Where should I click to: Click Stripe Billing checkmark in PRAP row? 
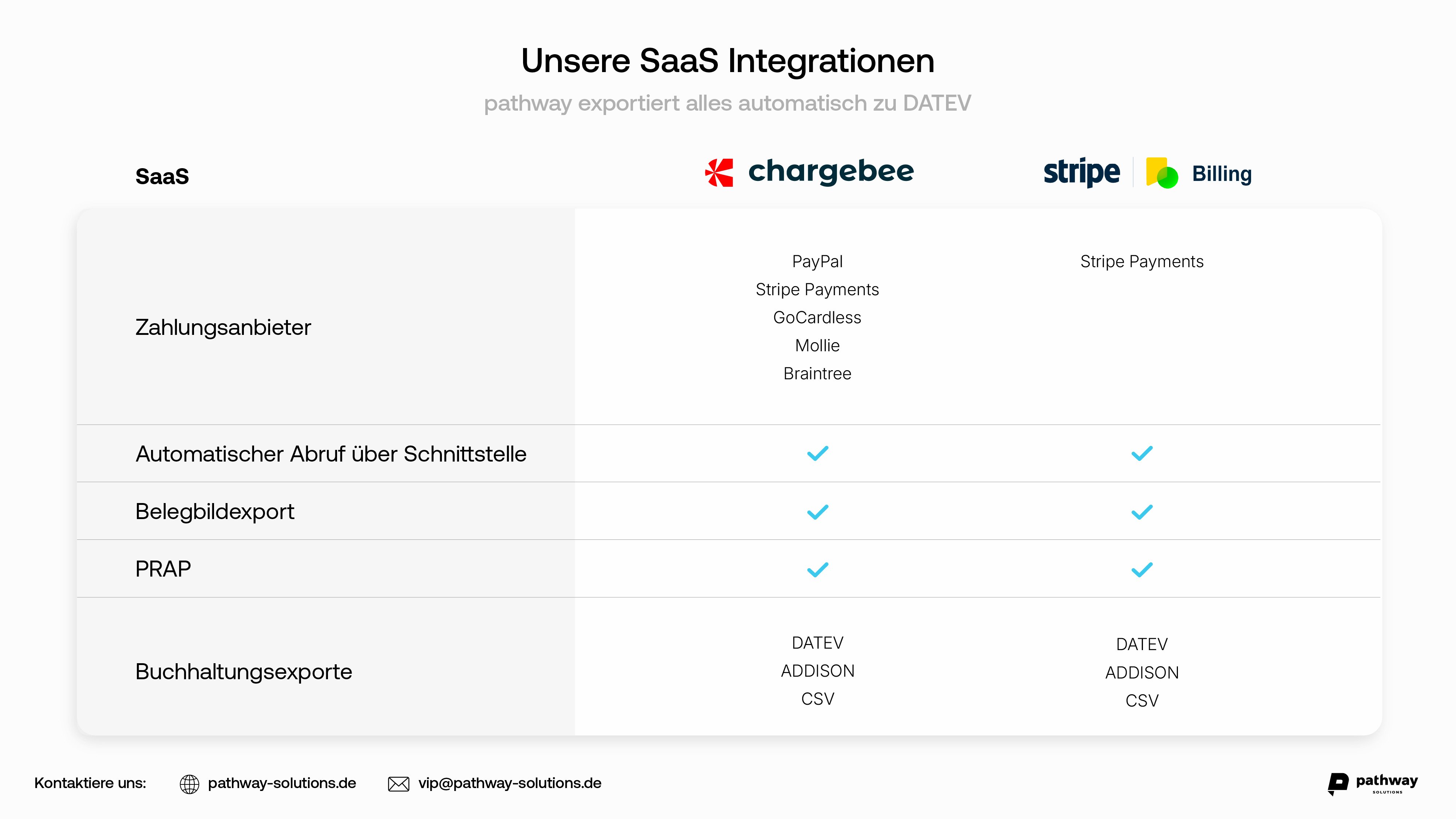point(1142,570)
